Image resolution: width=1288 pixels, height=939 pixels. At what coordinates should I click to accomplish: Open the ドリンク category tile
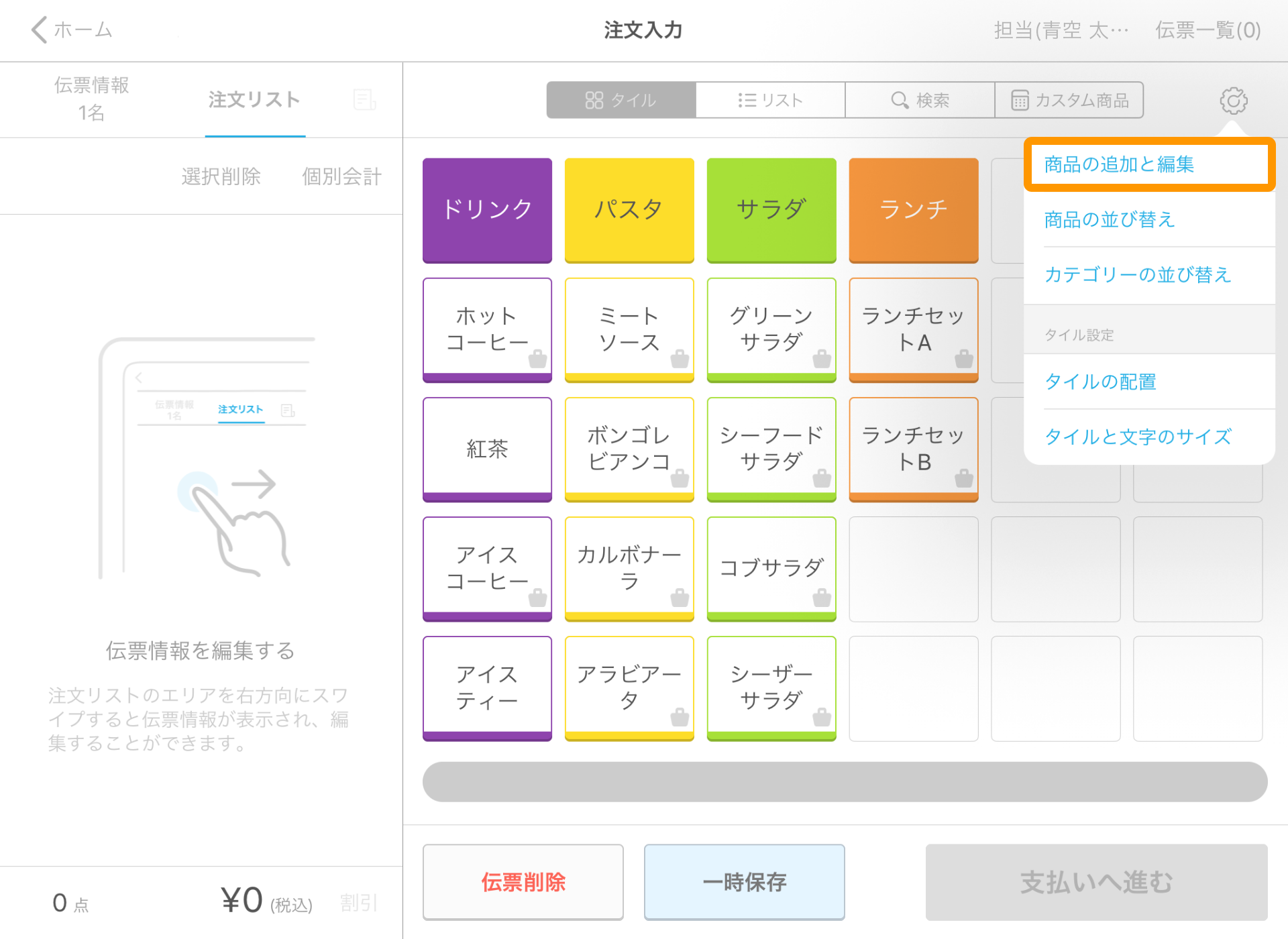pos(486,210)
